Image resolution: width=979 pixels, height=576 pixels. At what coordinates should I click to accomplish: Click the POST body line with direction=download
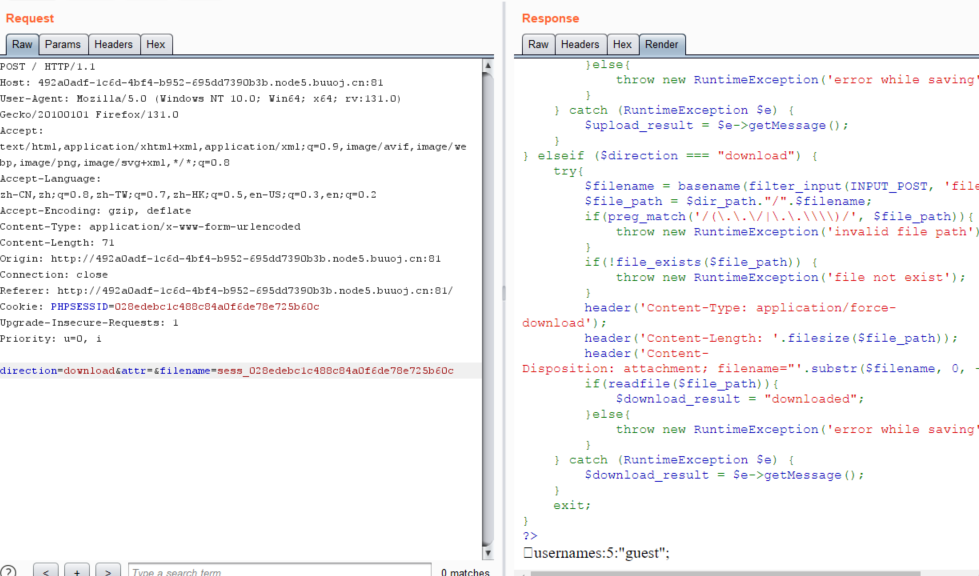pyautogui.click(x=227, y=371)
